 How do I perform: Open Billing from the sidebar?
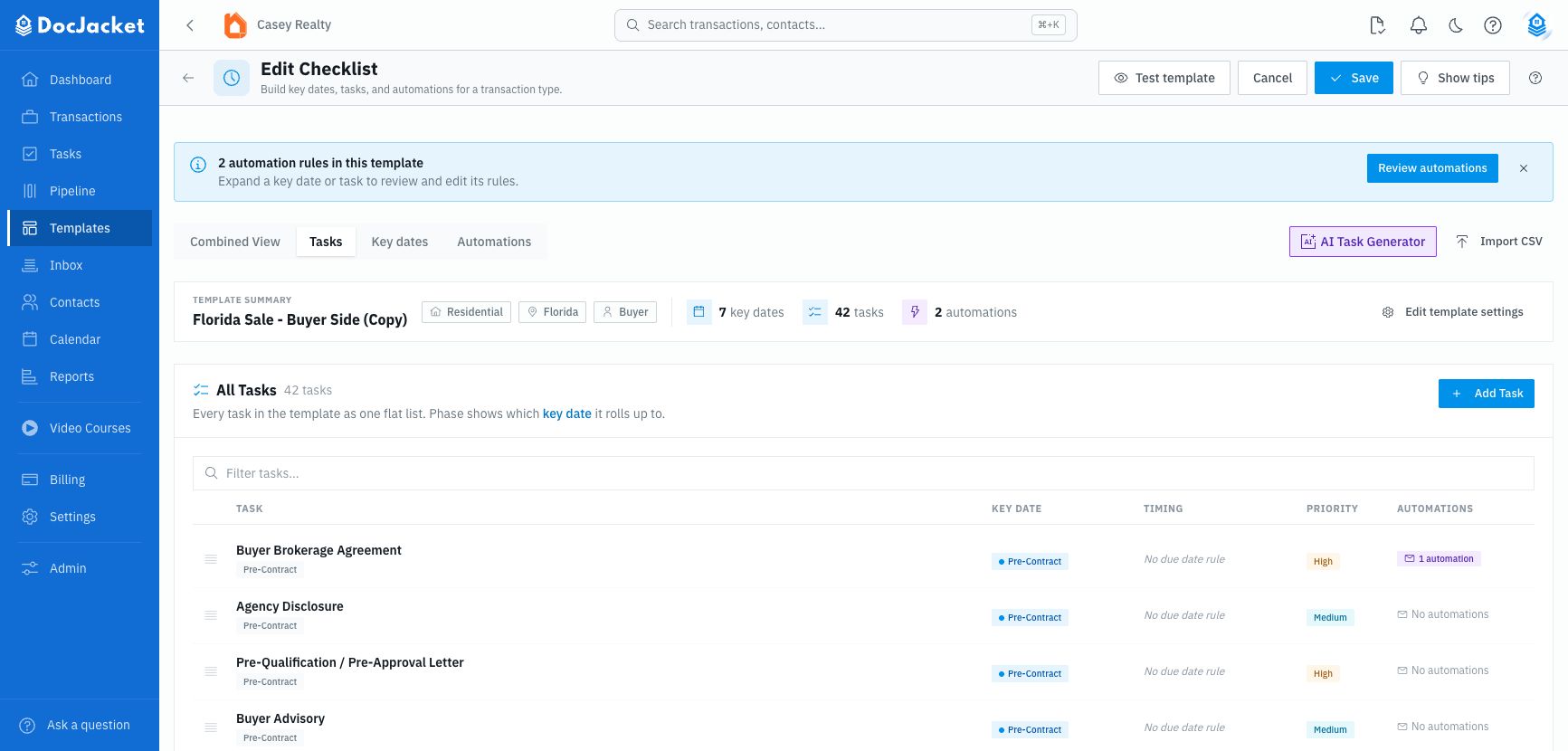tap(80, 480)
